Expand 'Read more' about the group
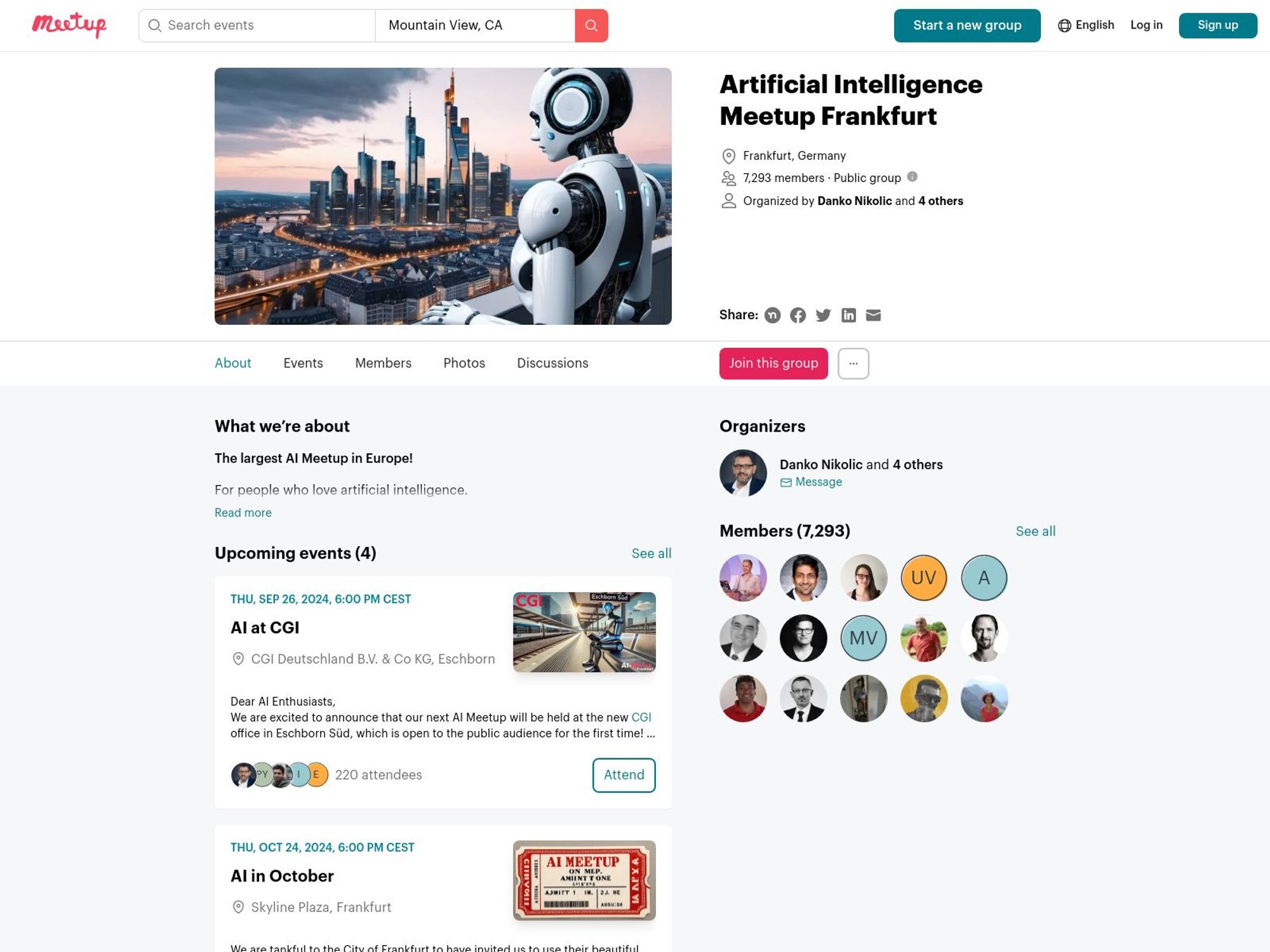The image size is (1270, 952). (243, 512)
